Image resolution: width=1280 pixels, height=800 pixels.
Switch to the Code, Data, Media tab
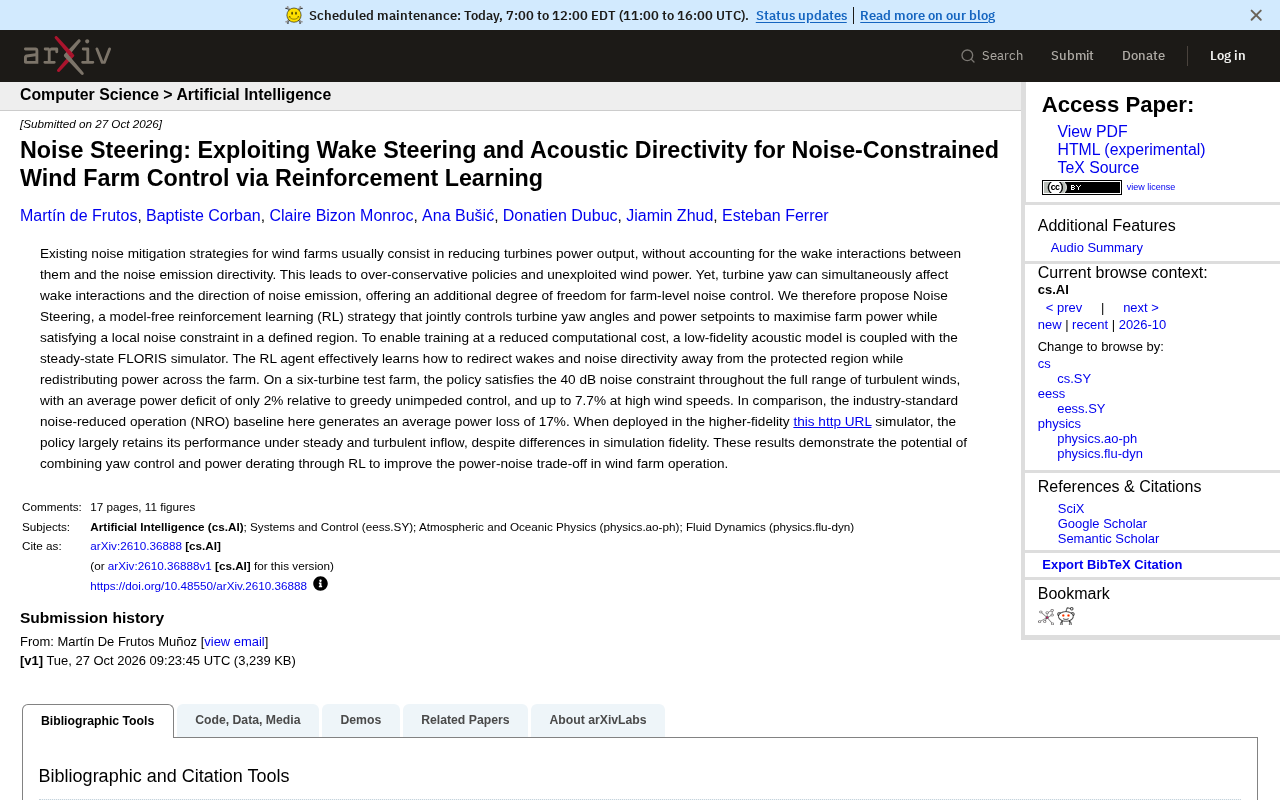248,720
